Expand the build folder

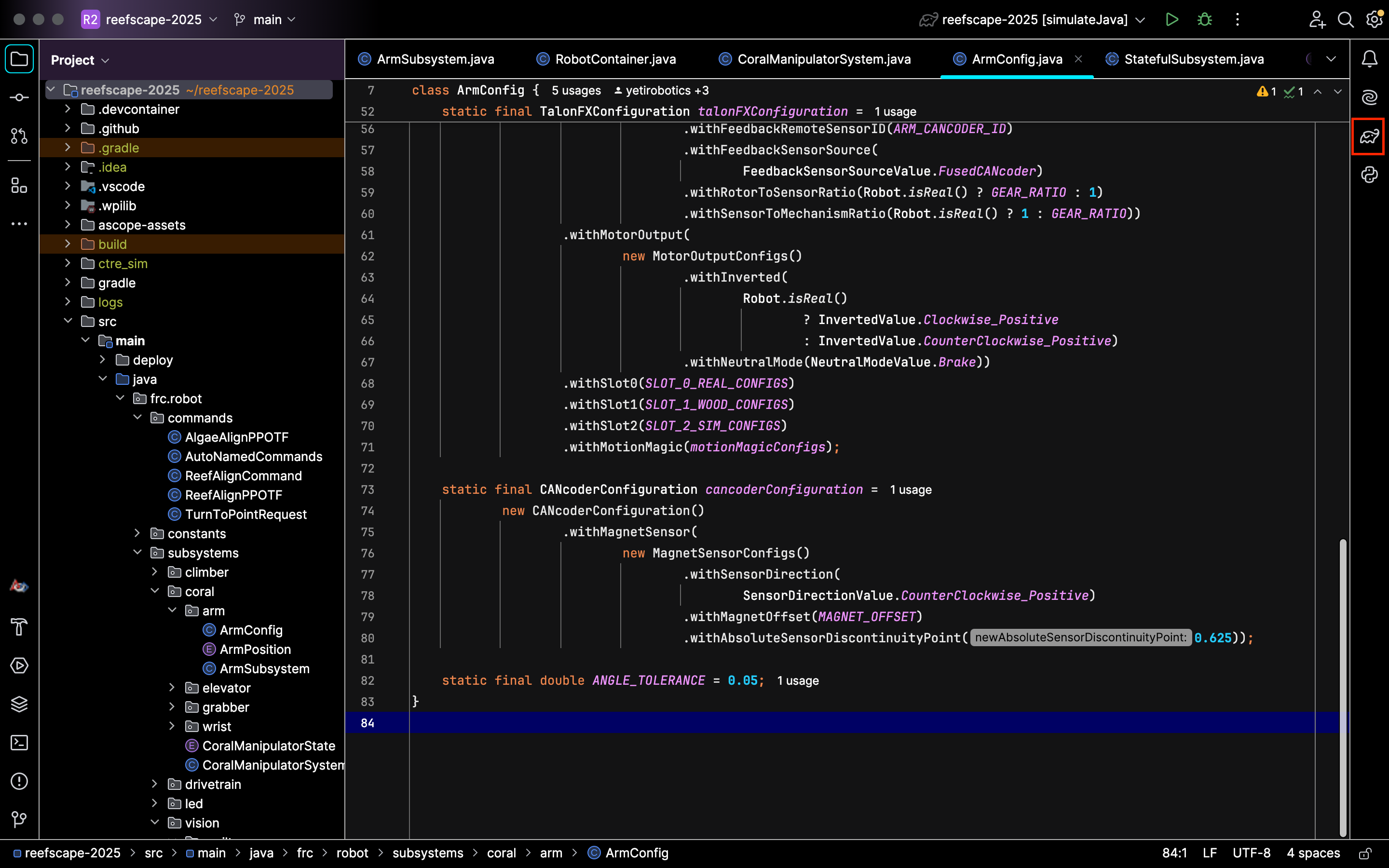(68, 244)
